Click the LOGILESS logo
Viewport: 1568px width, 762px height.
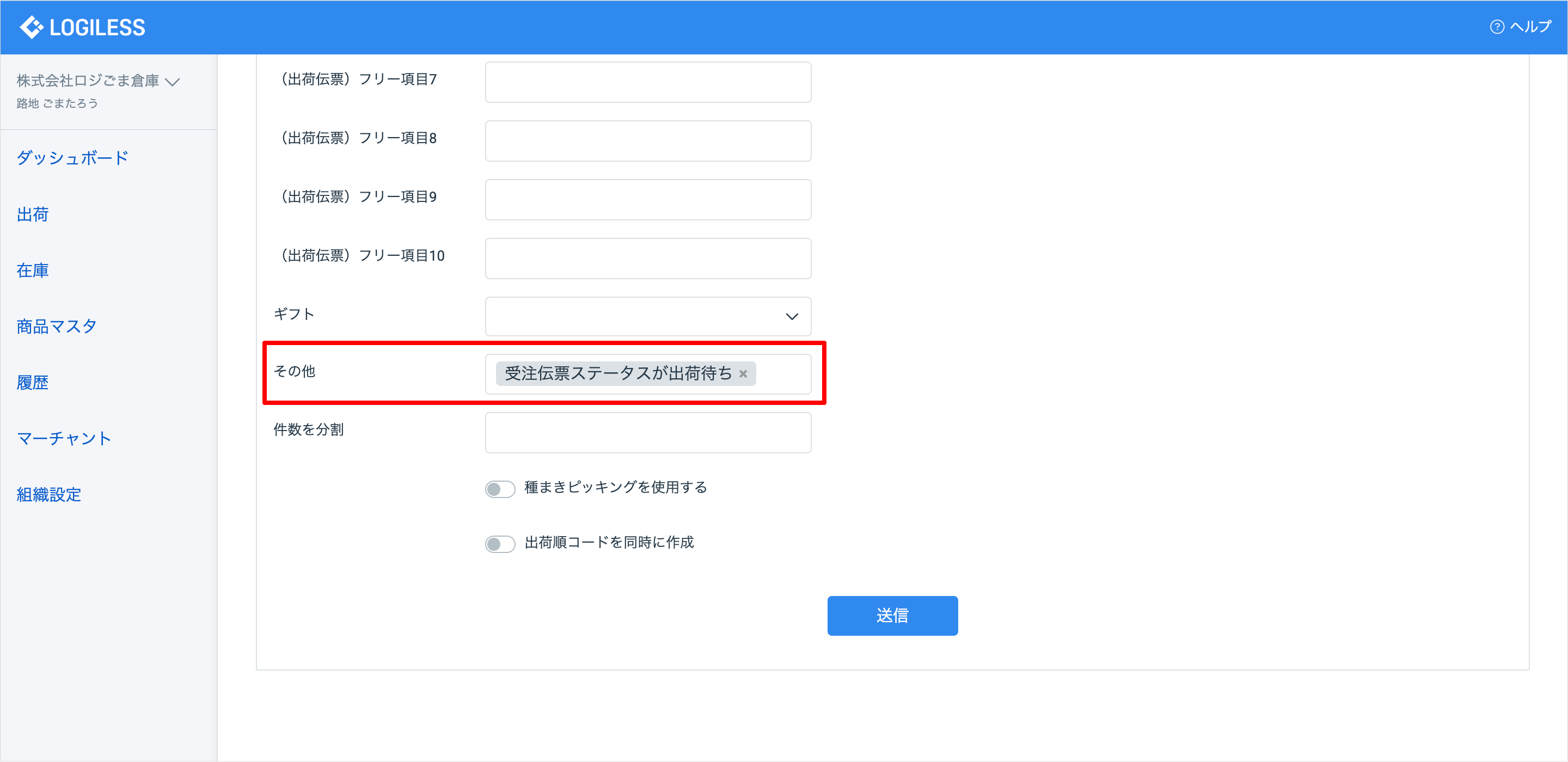coord(83,27)
